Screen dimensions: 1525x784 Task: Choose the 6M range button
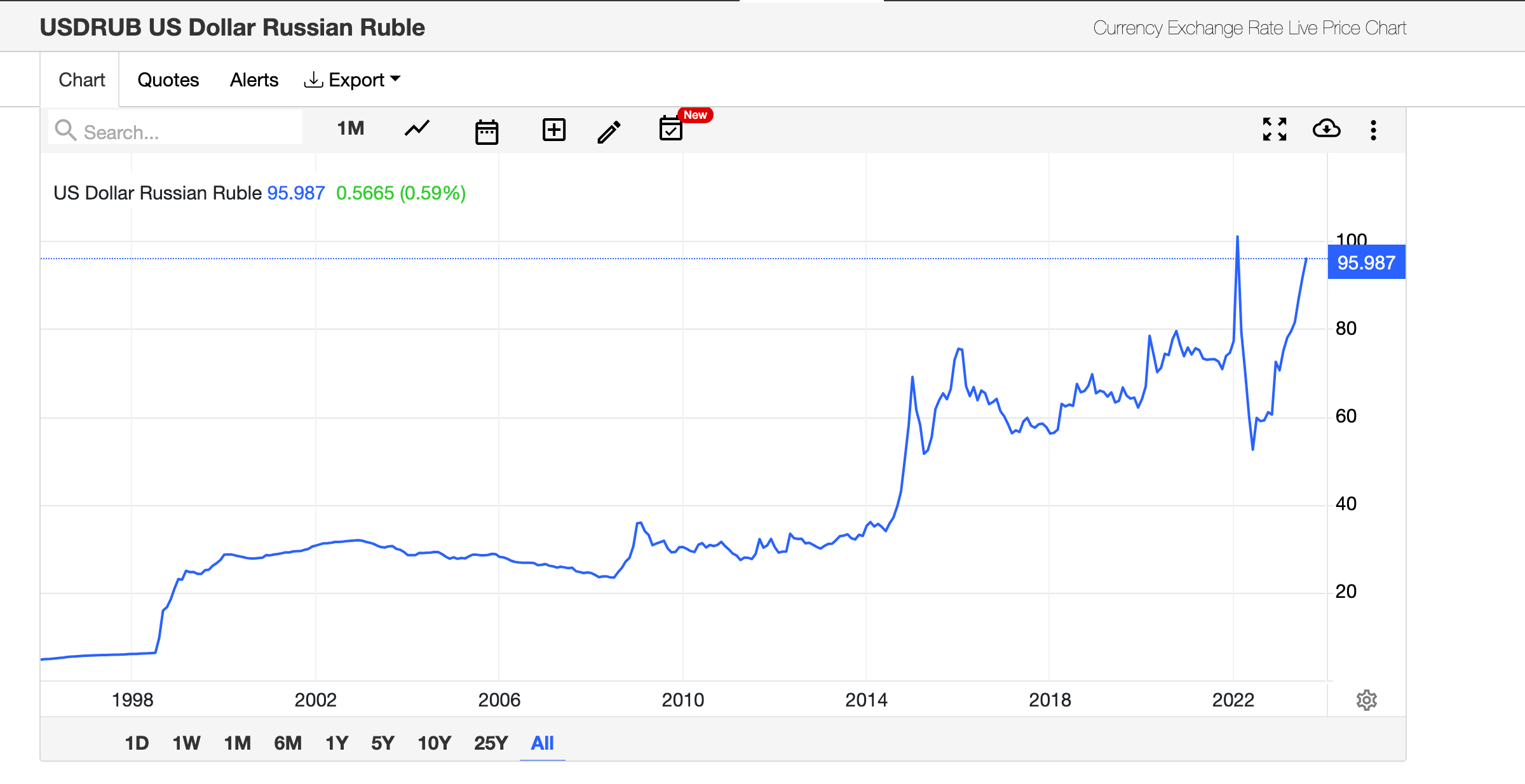(x=287, y=743)
